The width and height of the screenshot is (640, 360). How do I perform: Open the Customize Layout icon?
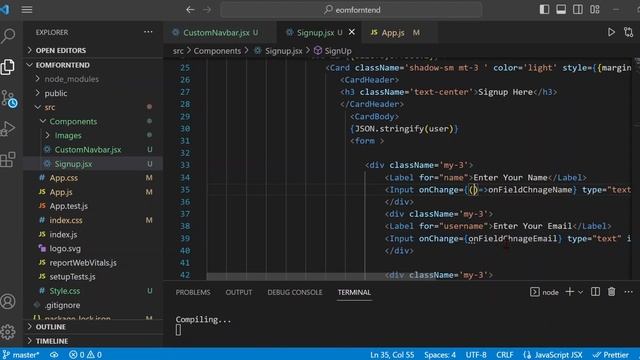point(595,9)
